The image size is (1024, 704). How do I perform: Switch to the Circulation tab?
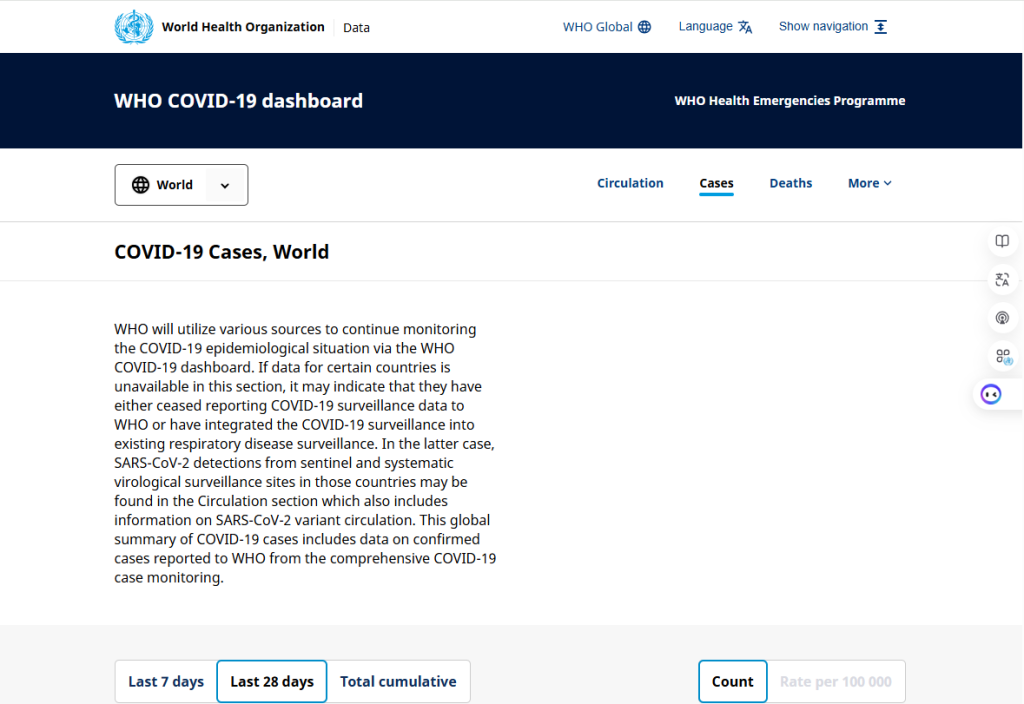(630, 183)
